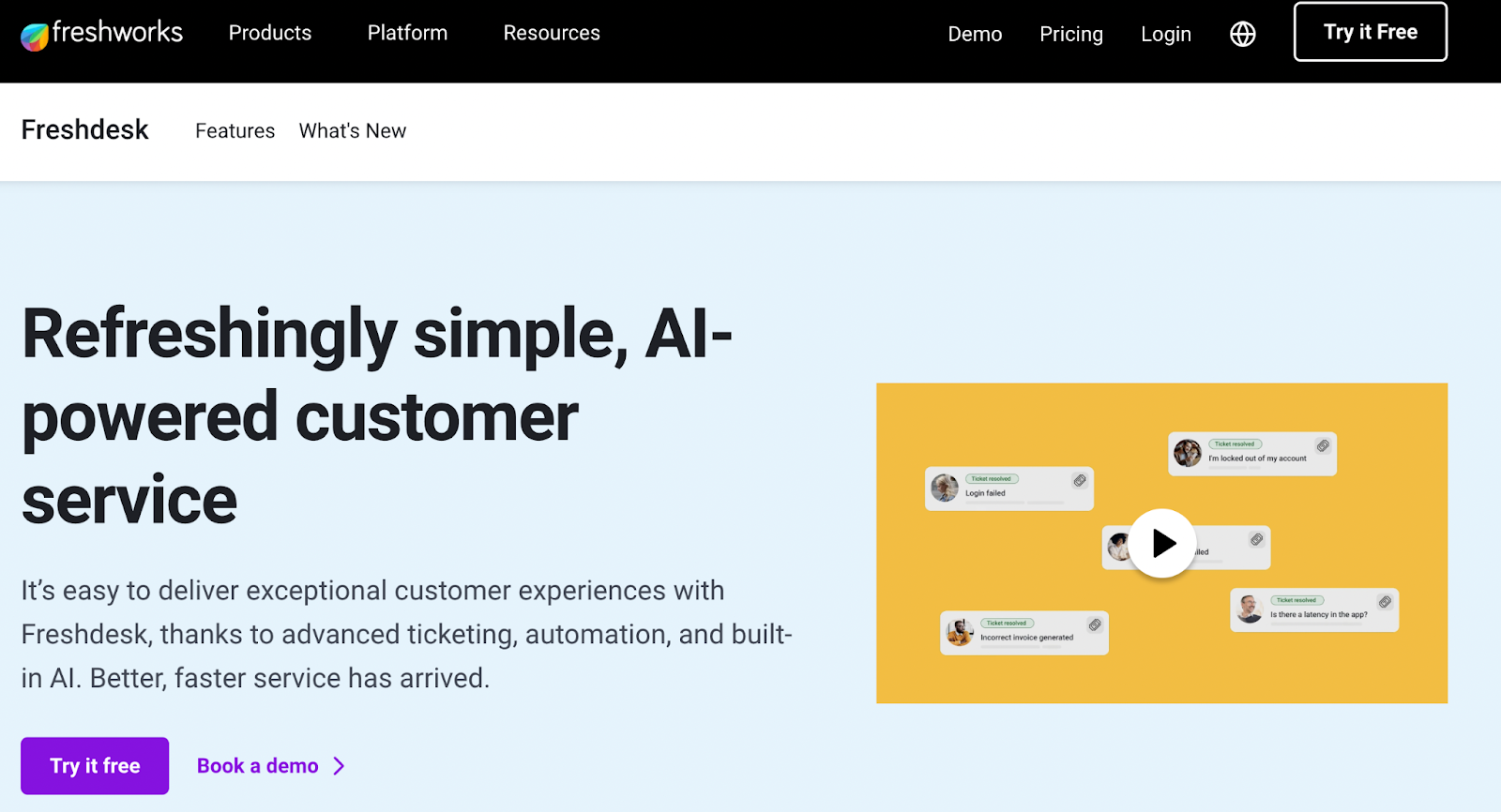Open the Resources menu

pos(552,33)
